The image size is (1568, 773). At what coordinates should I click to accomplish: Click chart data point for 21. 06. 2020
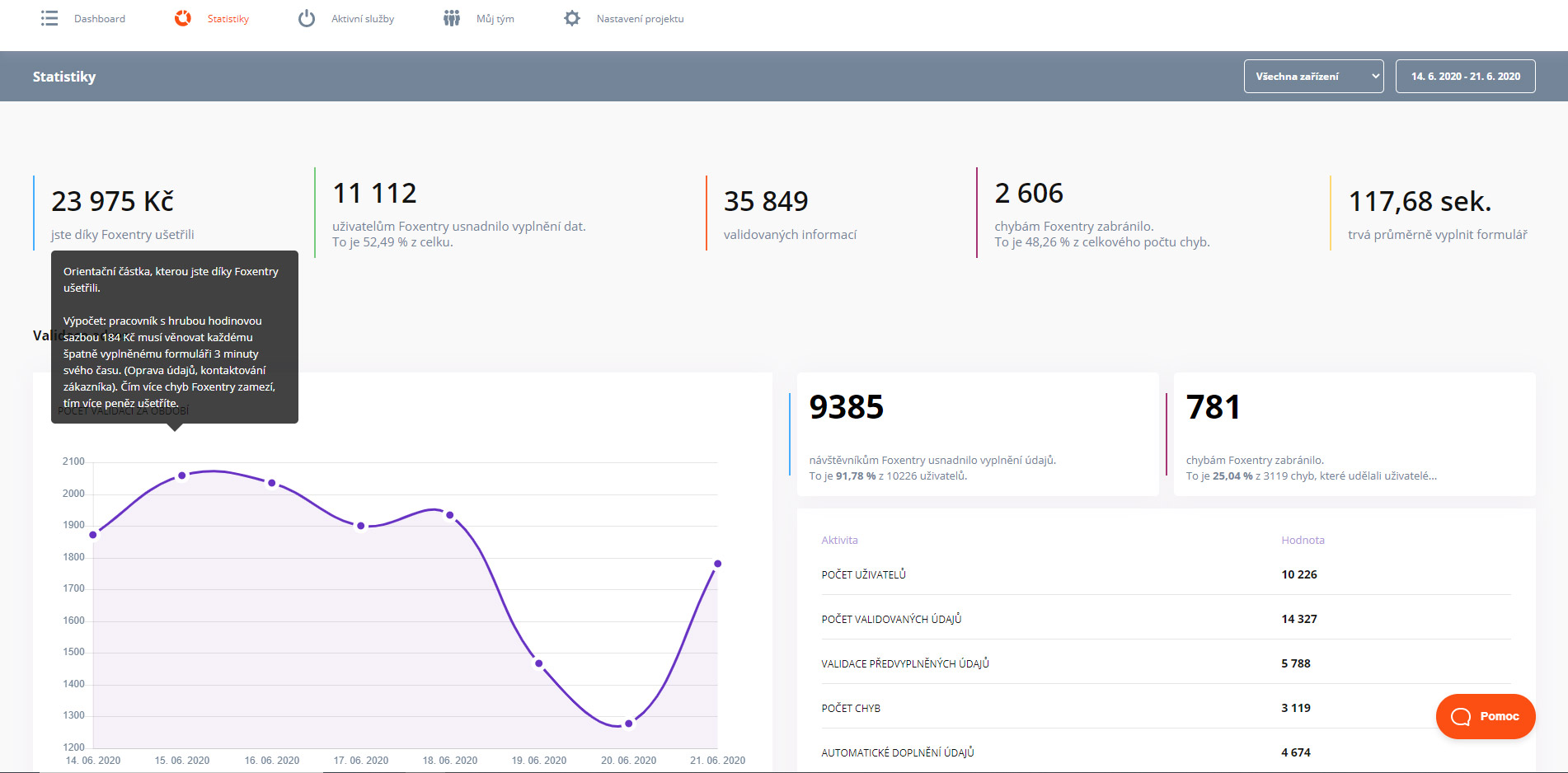click(718, 564)
